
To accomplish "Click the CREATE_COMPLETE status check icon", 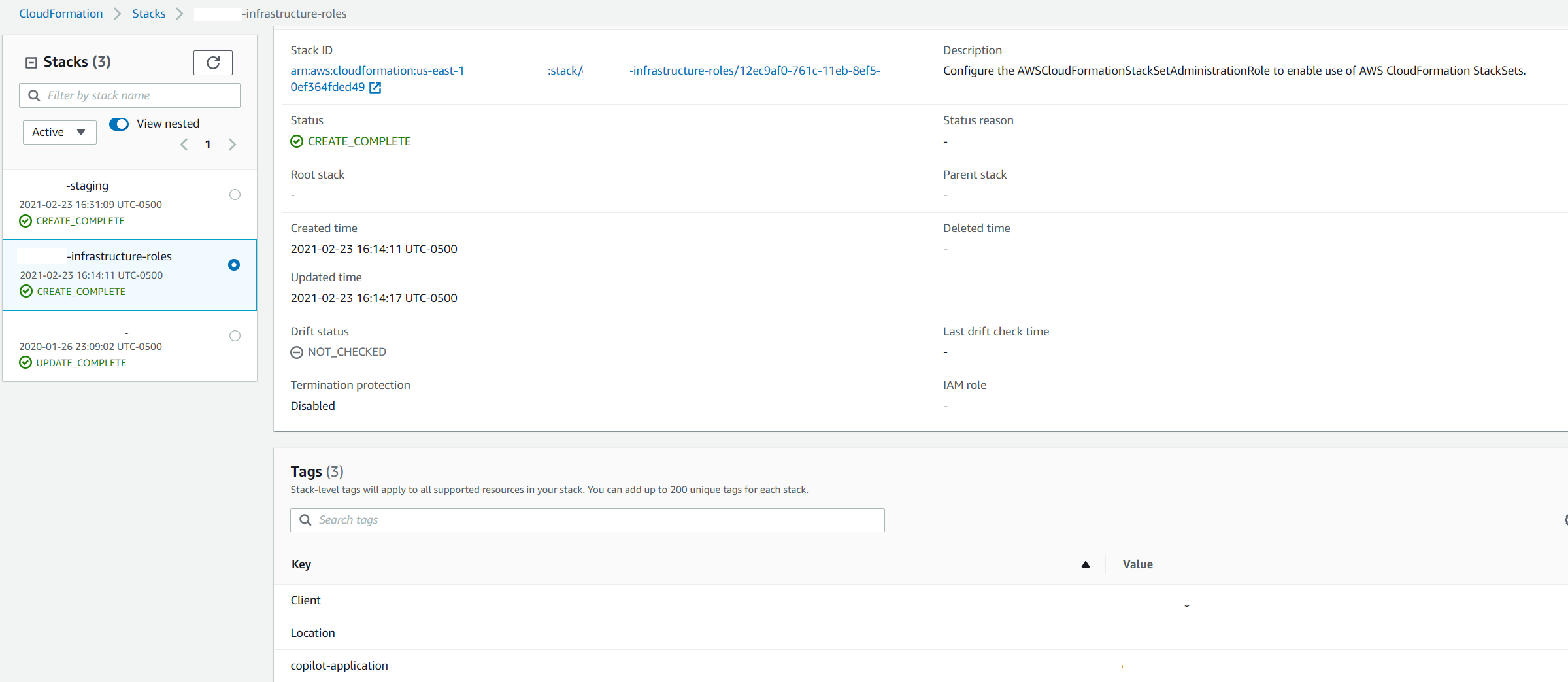I will 297,141.
